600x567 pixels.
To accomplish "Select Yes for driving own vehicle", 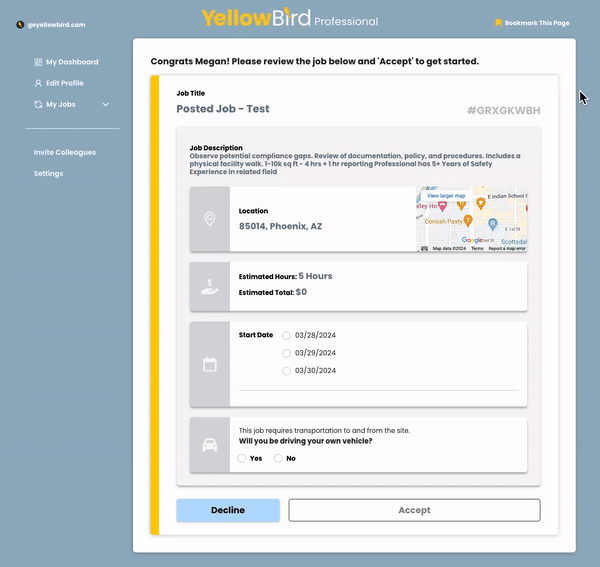I will click(x=242, y=458).
